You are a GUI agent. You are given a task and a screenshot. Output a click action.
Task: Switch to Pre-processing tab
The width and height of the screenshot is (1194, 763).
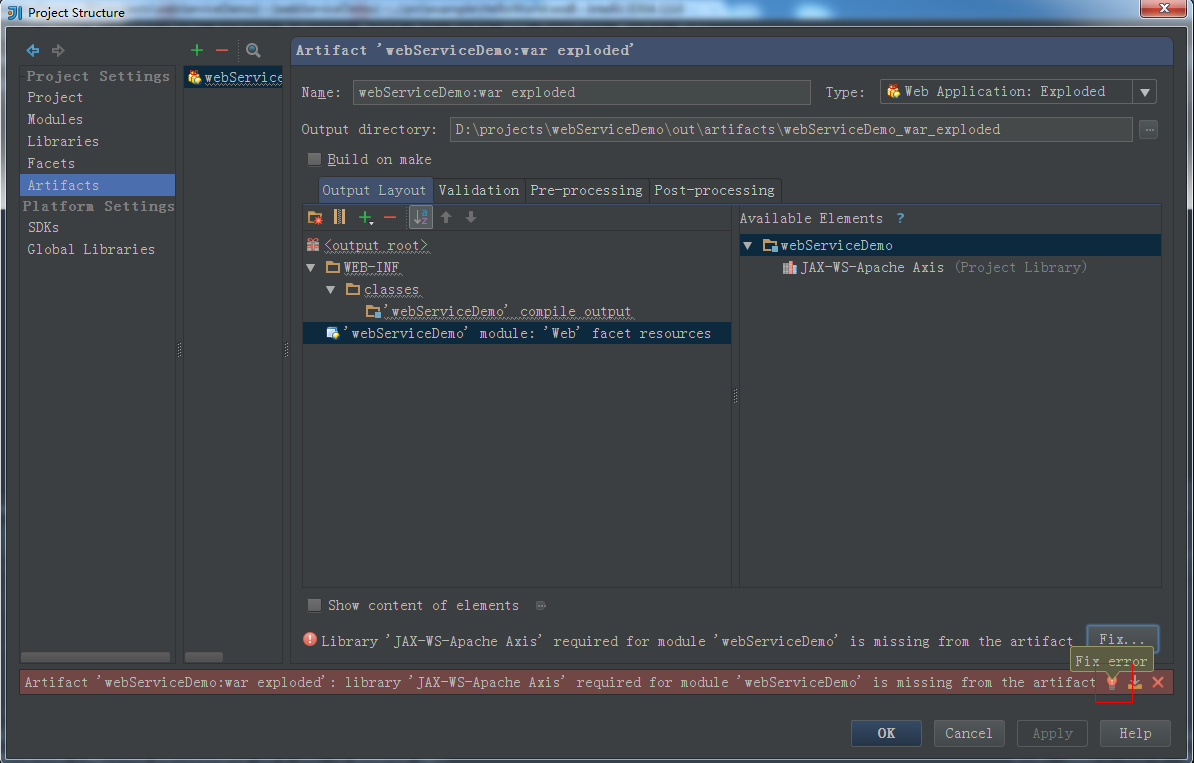[x=586, y=190]
